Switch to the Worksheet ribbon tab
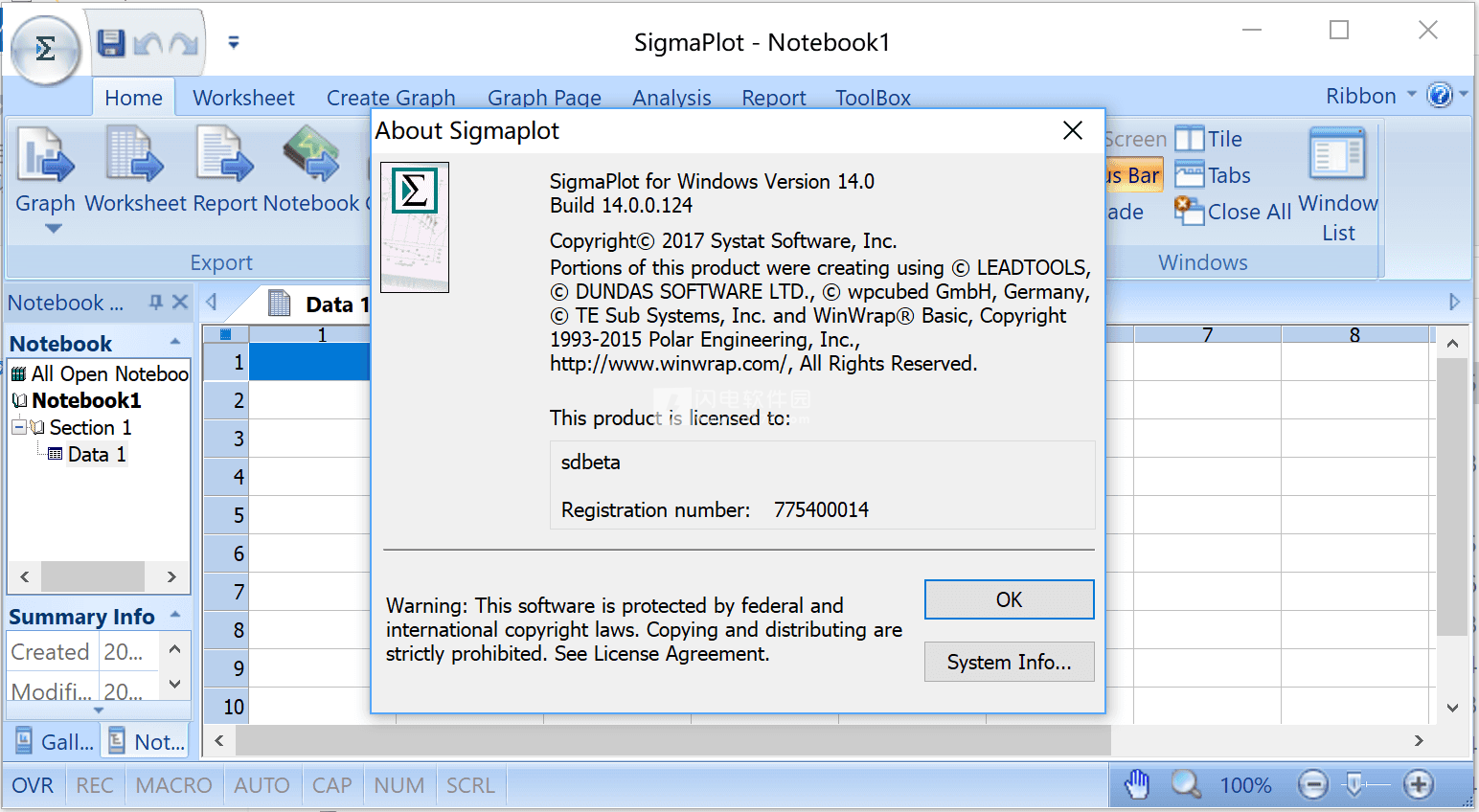Screen dimensions: 1479x812 coord(243,98)
